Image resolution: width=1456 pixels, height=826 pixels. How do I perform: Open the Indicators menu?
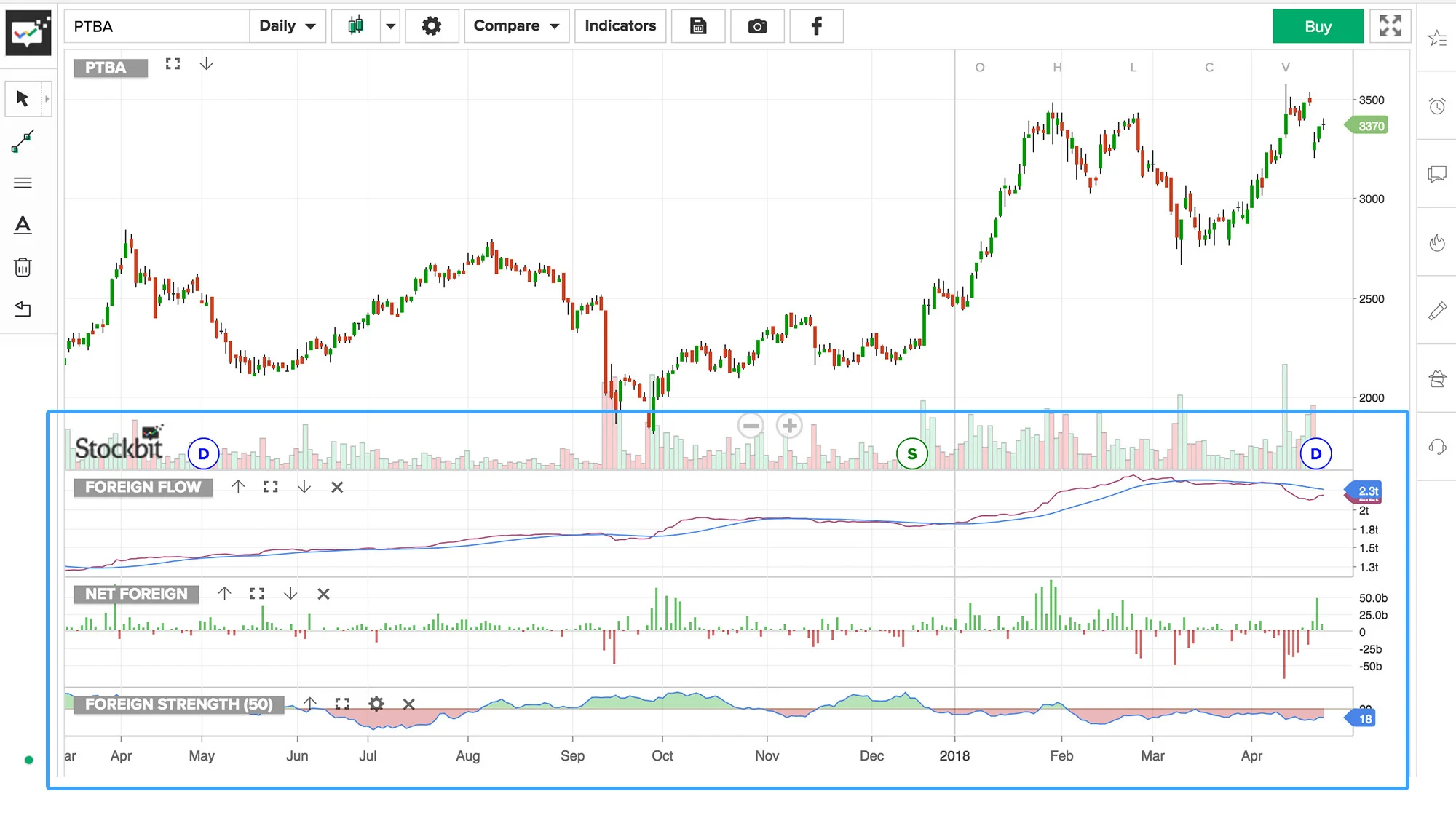click(x=620, y=26)
